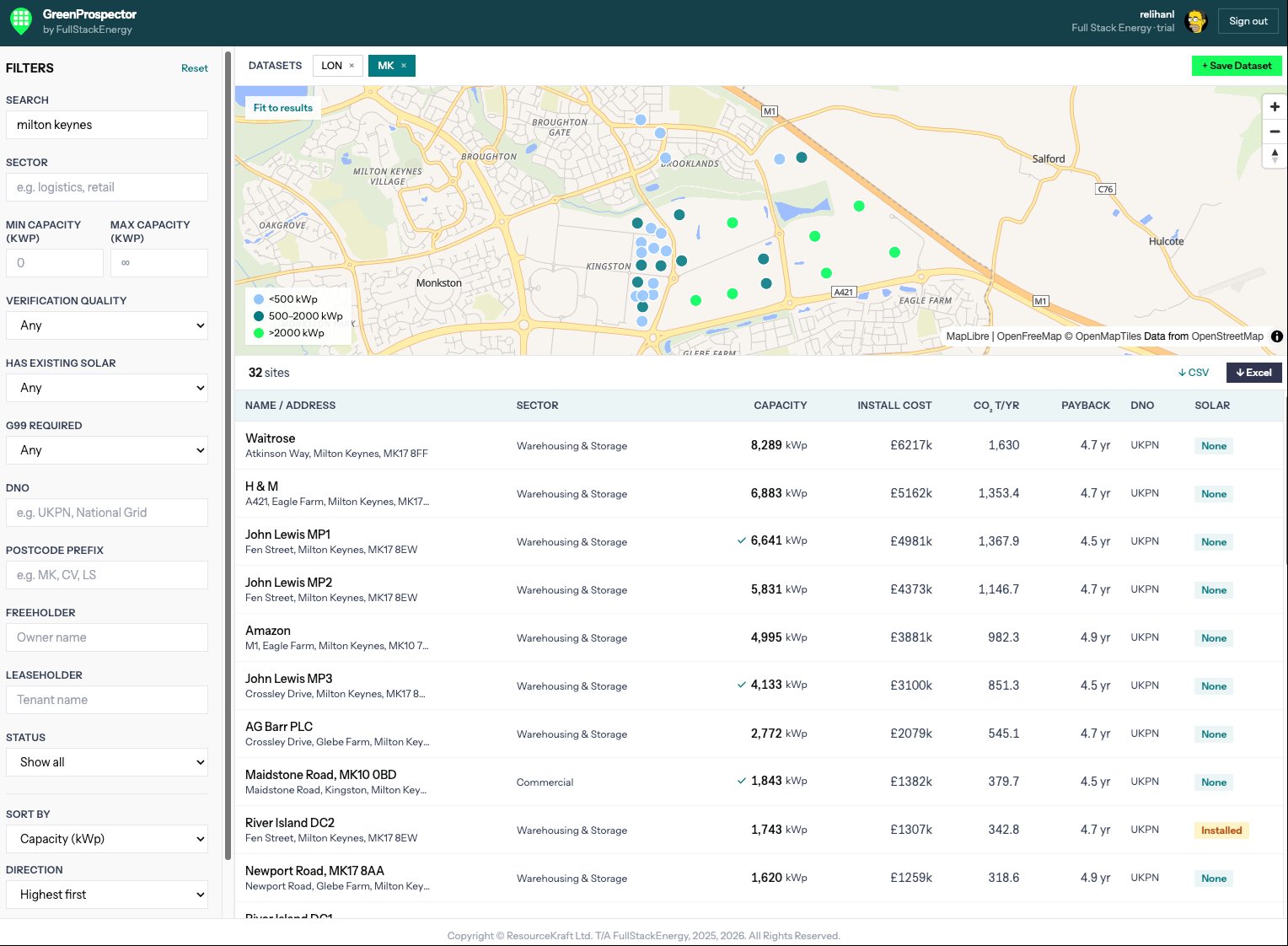Click the <500 kWp legend swatch
This screenshot has height=946, width=1288.
pos(259,299)
